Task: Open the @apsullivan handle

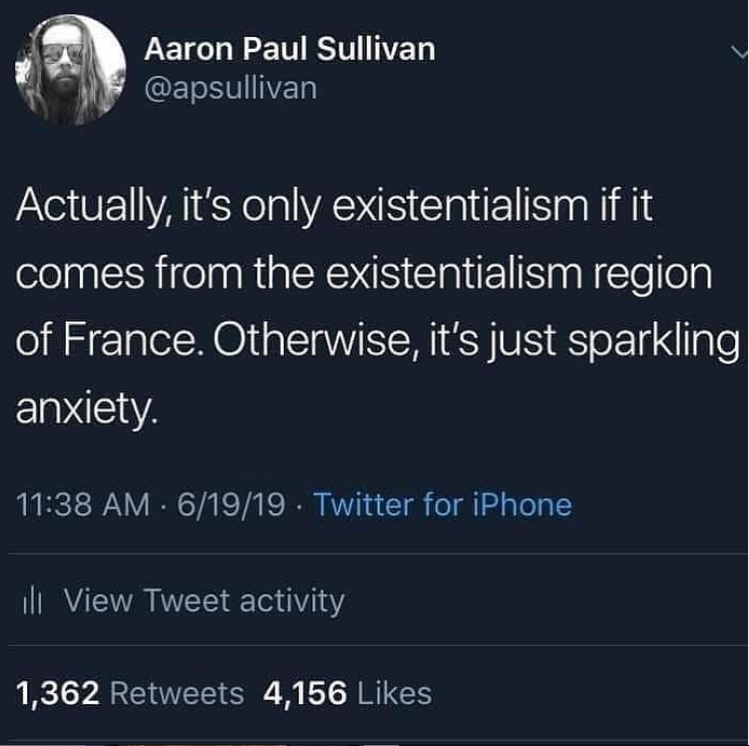Action: click(231, 89)
